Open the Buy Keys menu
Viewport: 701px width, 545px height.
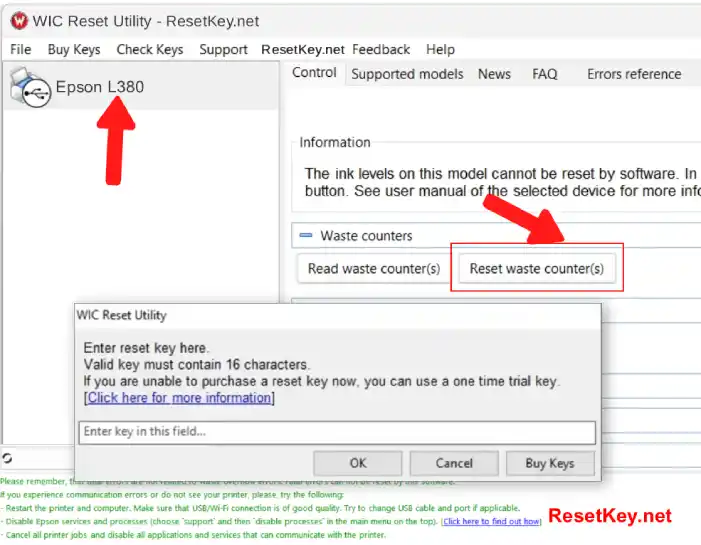pos(74,49)
